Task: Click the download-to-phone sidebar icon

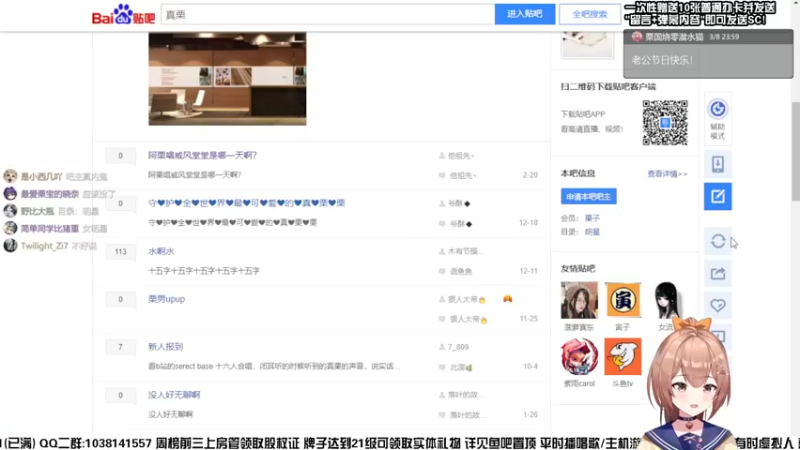Action: (718, 164)
